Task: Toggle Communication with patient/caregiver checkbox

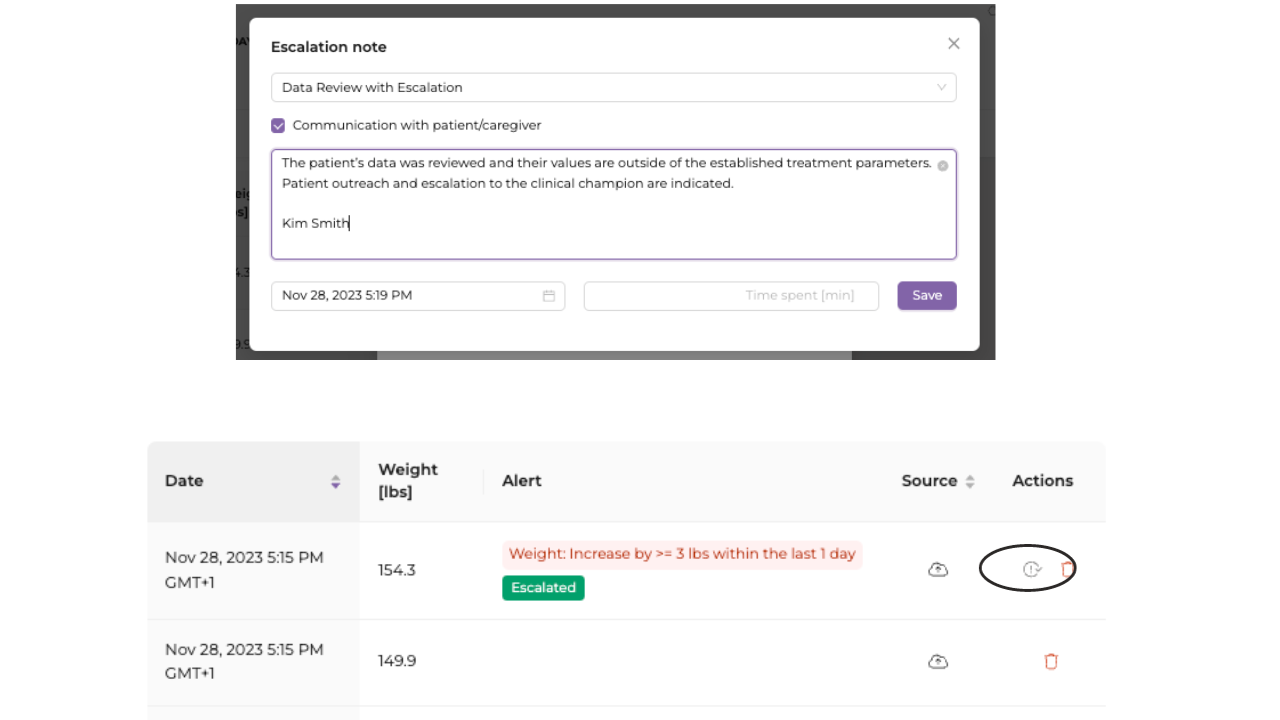Action: [x=278, y=126]
